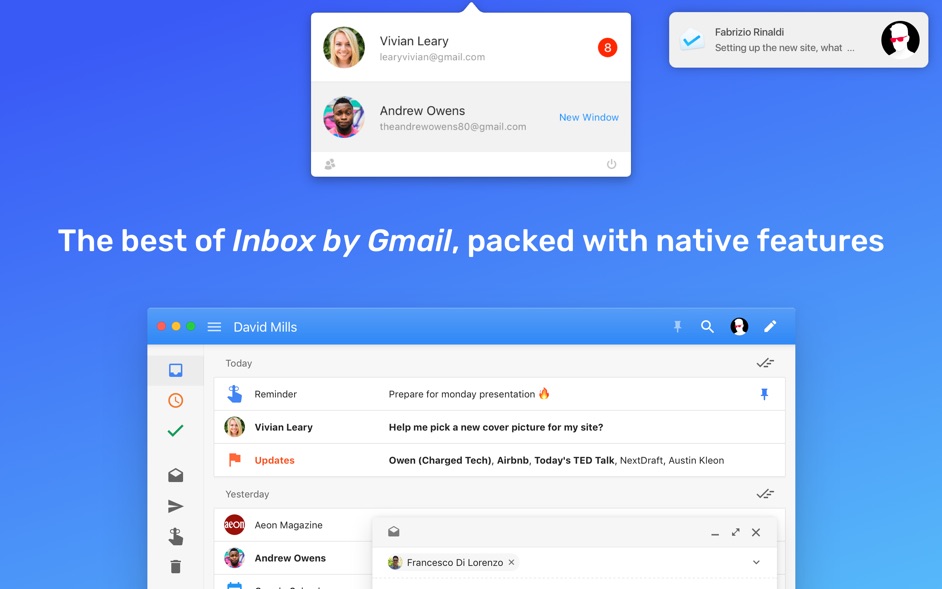Open the Fabrizio Rinaldi notification
Viewport: 942px width, 589px height.
[798, 40]
